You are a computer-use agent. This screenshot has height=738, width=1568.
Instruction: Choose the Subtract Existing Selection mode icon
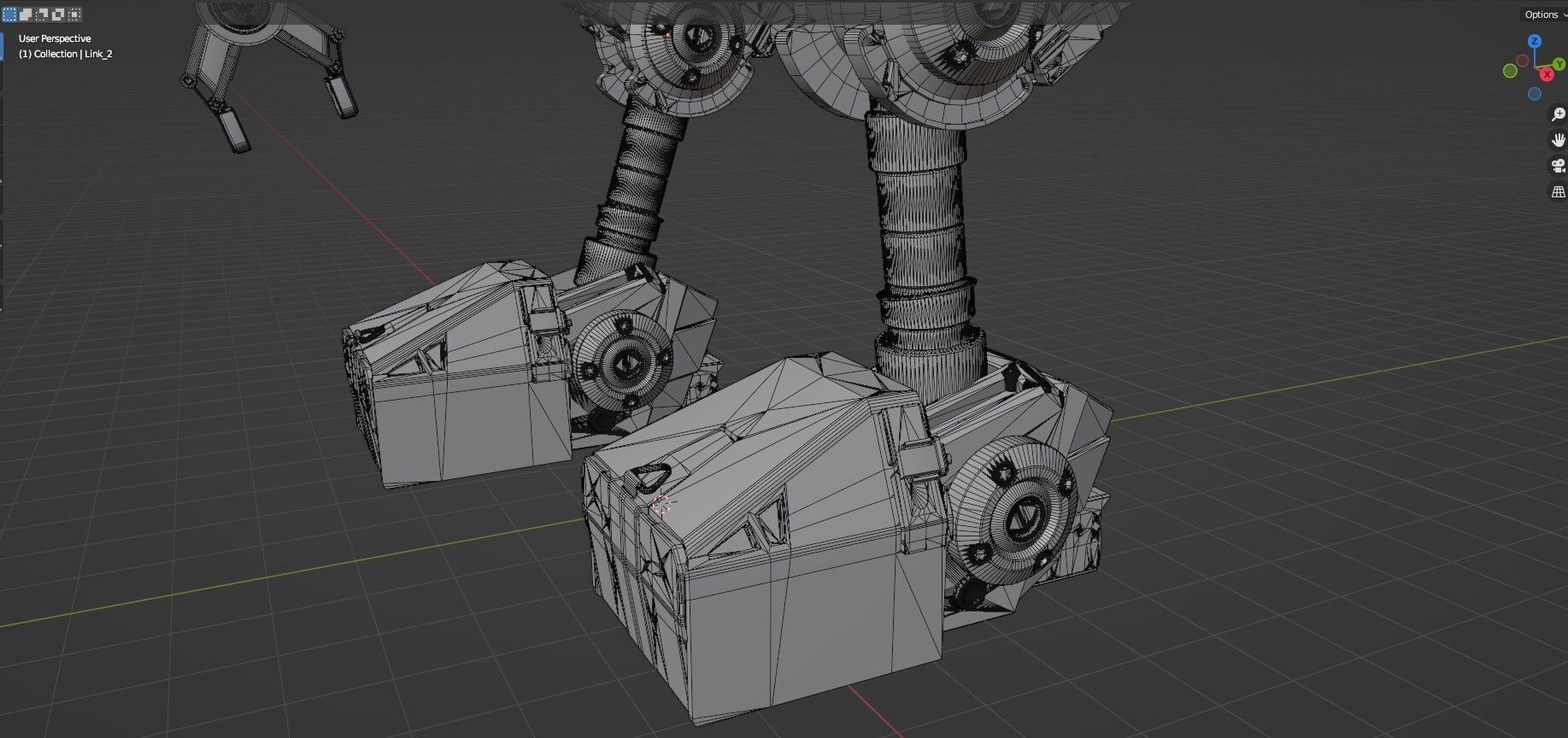pos(42,15)
